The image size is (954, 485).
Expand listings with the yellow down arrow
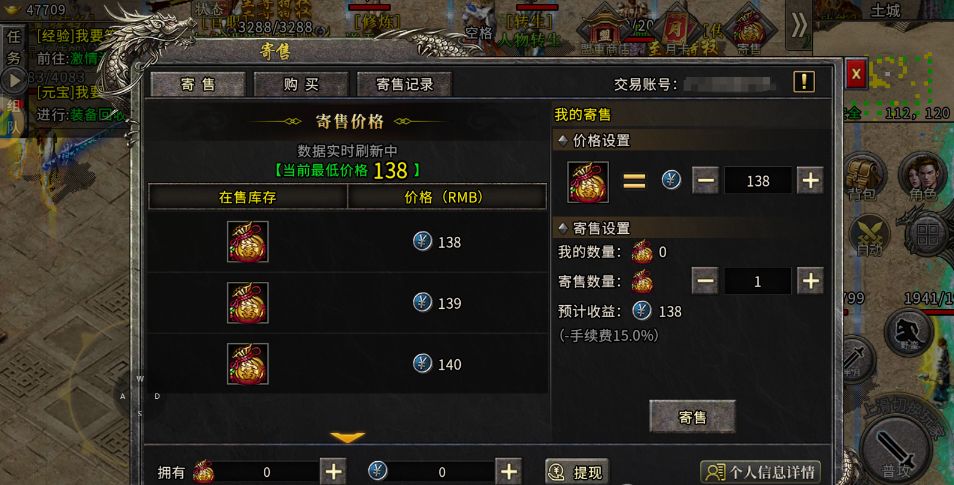(347, 436)
